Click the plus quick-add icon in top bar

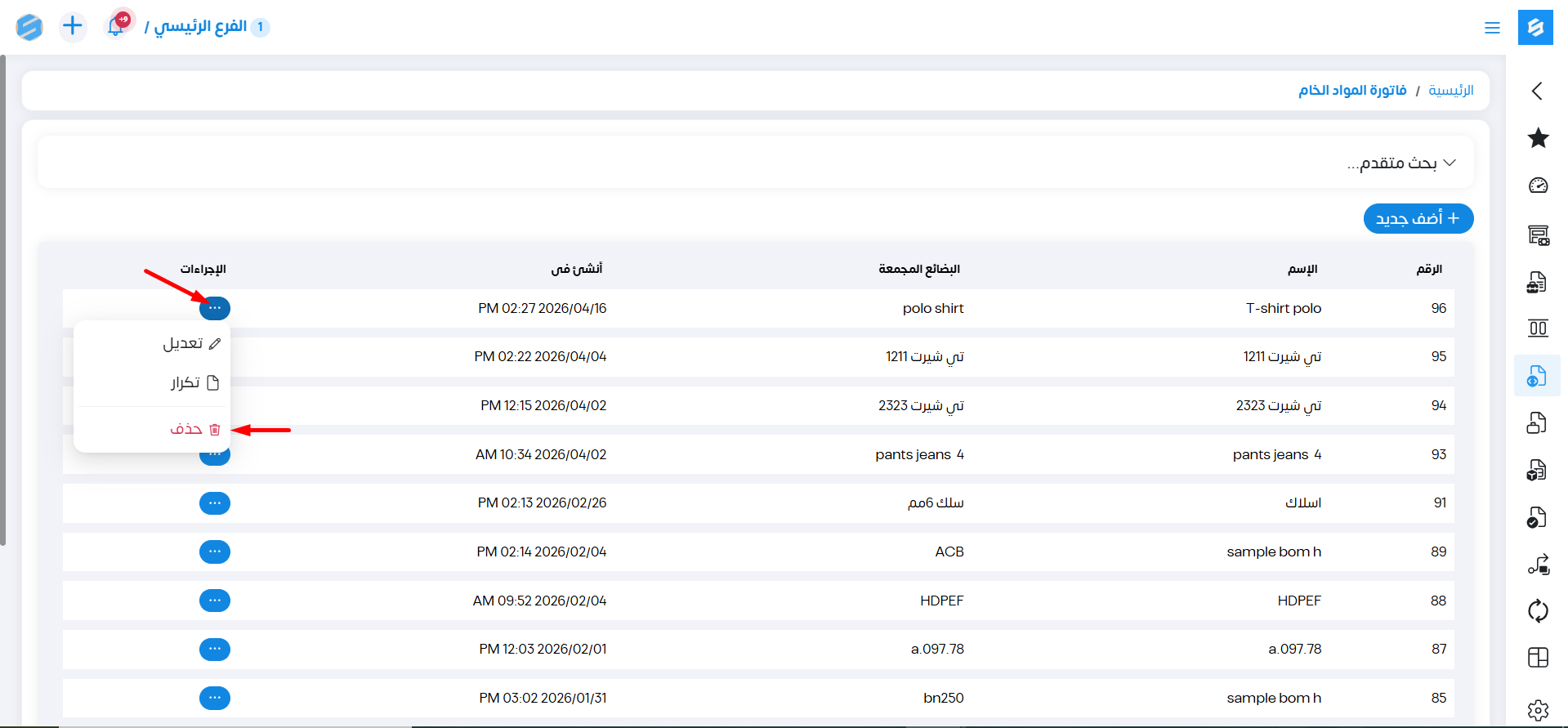coord(73,27)
